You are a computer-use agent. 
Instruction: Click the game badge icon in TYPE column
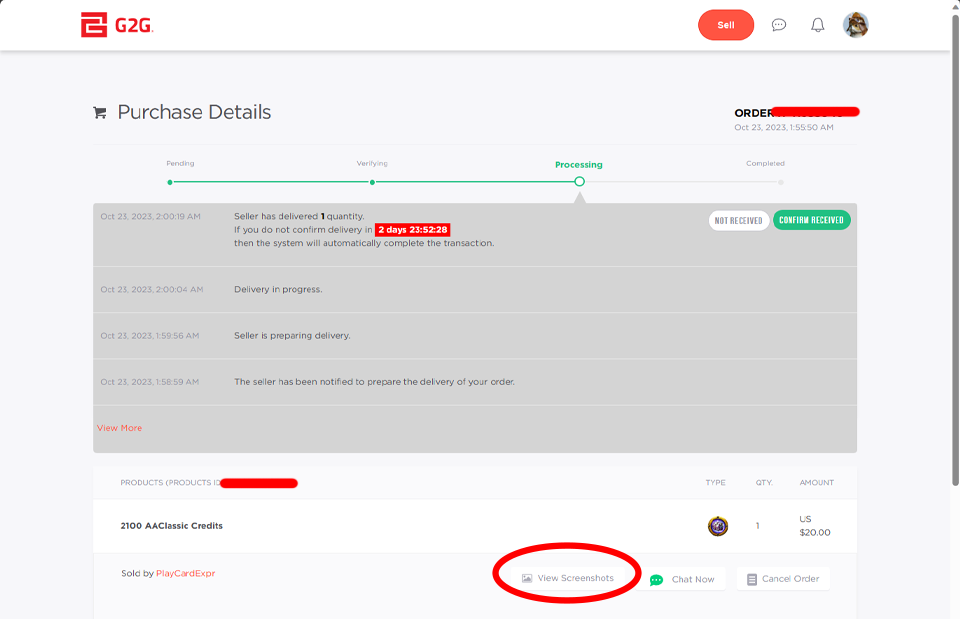point(716,525)
